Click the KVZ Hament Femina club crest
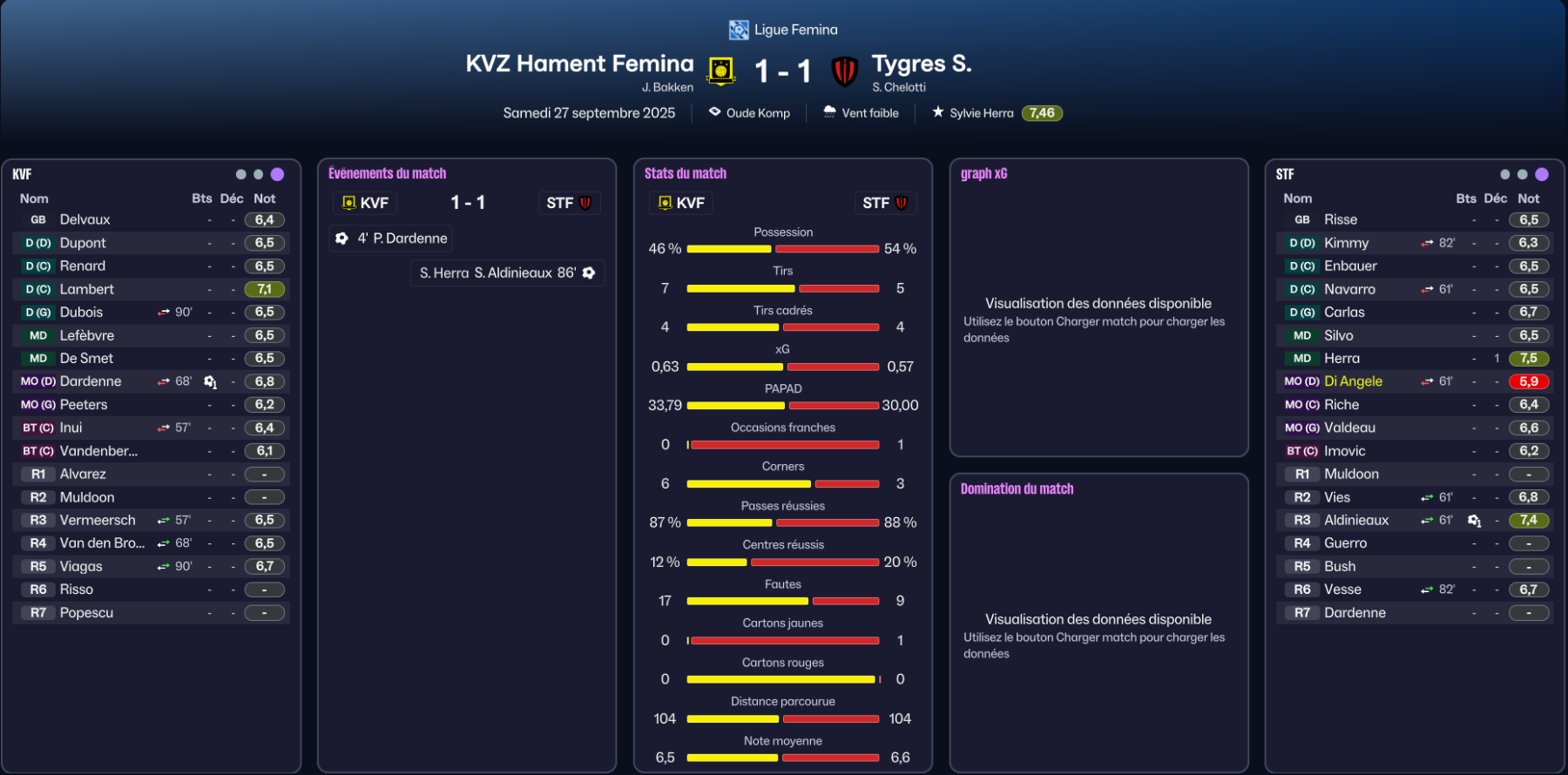1568x775 pixels. [x=720, y=71]
